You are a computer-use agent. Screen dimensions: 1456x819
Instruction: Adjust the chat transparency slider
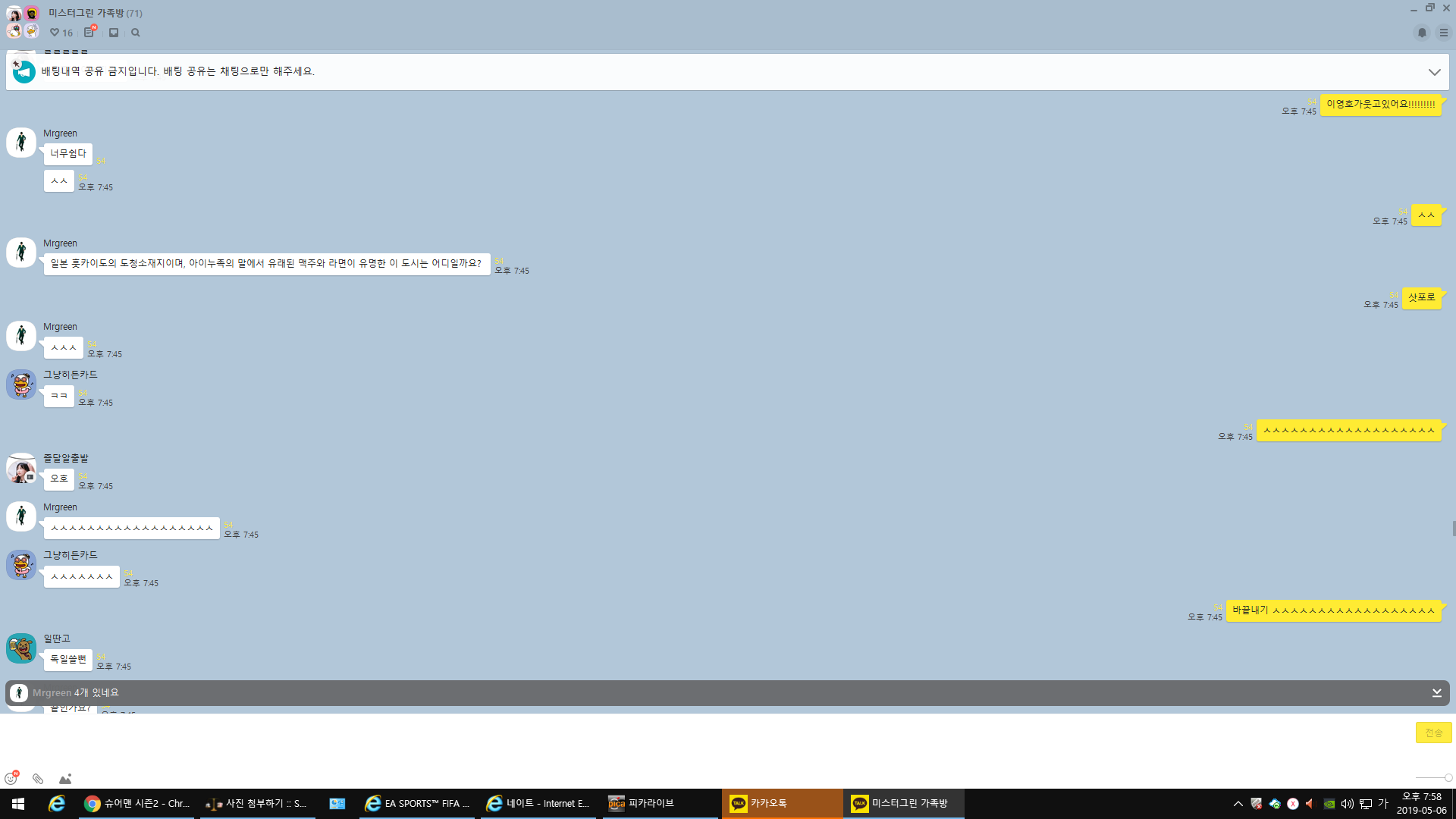point(1448,778)
